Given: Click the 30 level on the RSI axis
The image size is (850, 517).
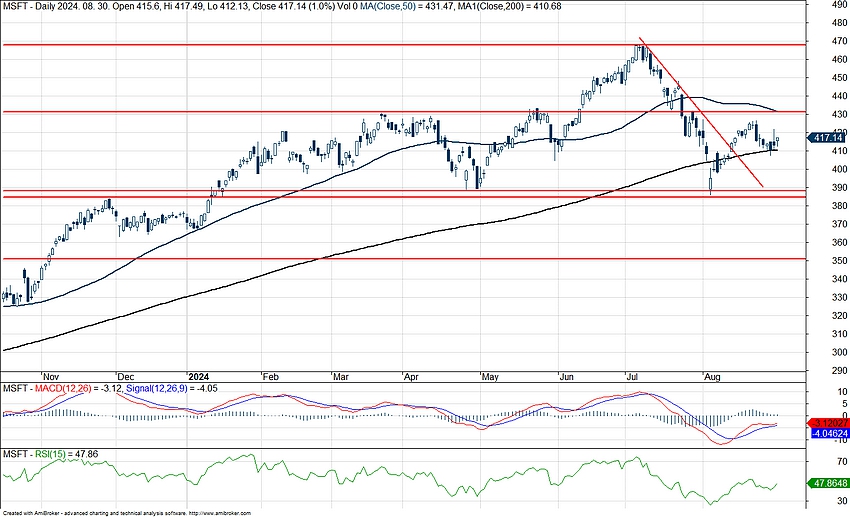Looking at the screenshot, I should [x=842, y=501].
